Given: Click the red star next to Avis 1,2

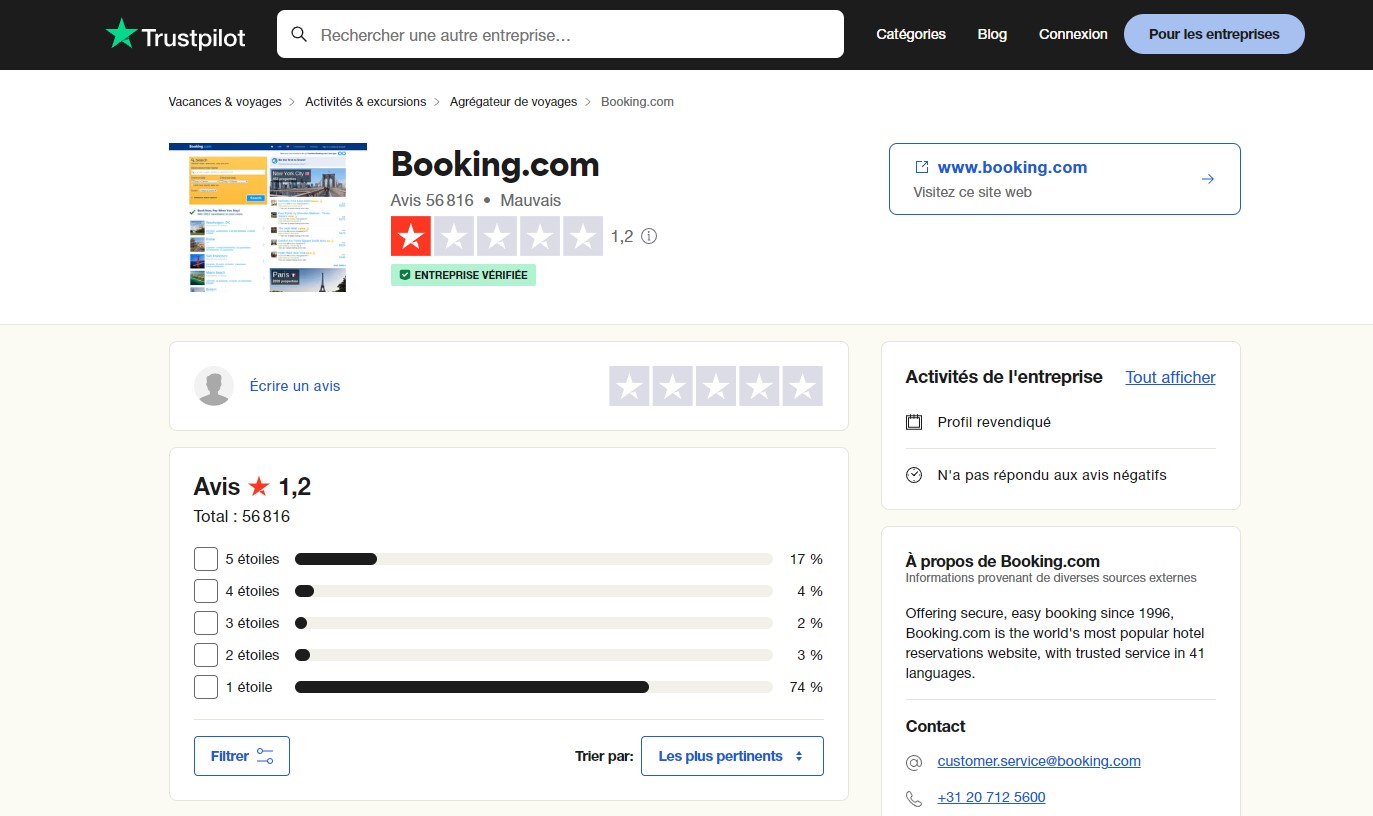Looking at the screenshot, I should tap(259, 487).
